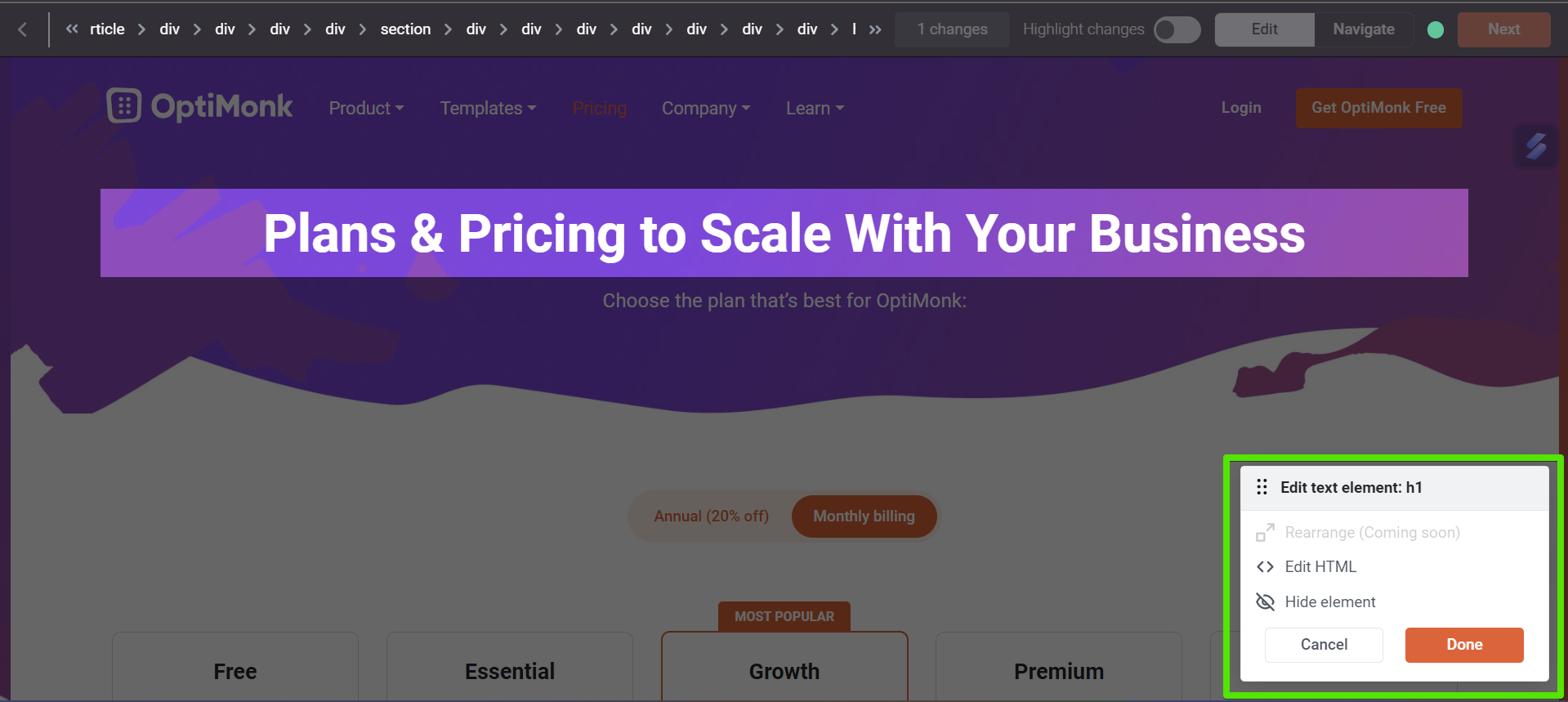Click the OptiMonk logo
Image resolution: width=1568 pixels, height=702 pixels.
click(x=199, y=106)
